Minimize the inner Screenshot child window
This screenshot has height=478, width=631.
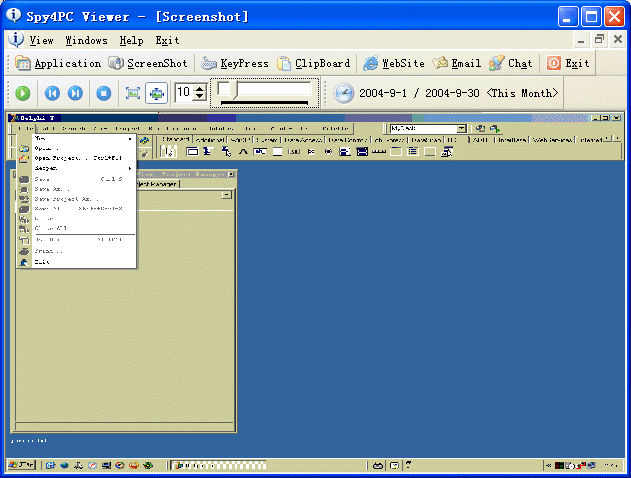click(x=581, y=39)
